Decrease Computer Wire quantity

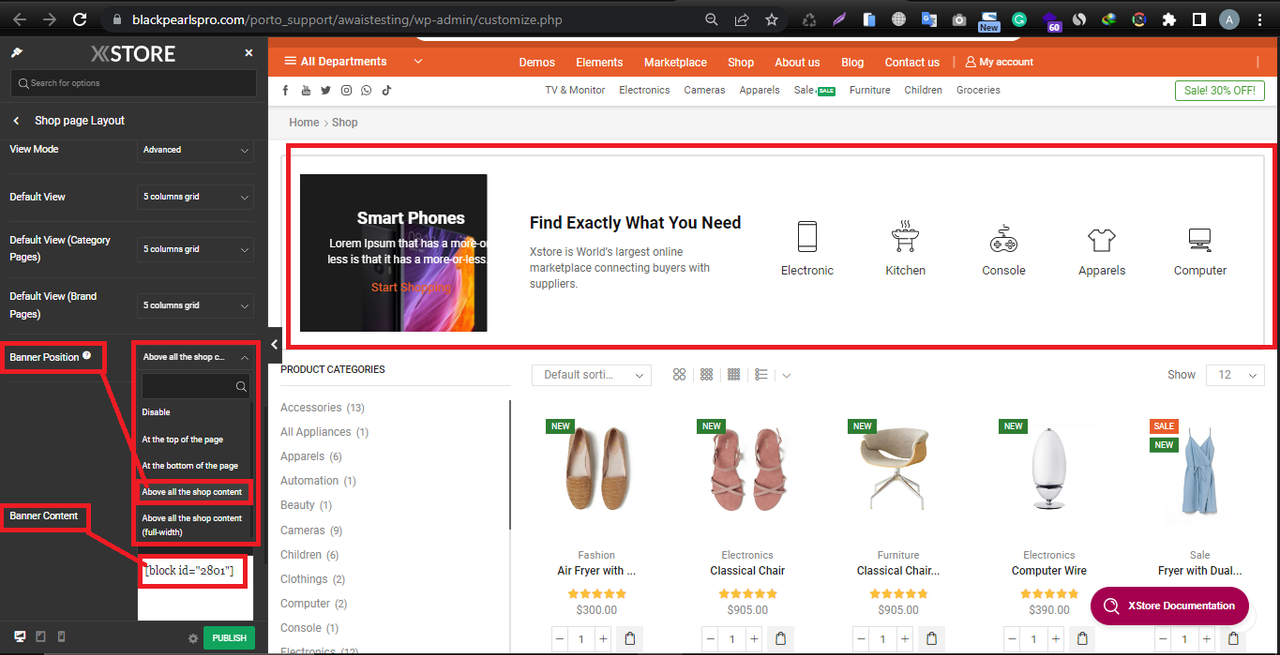(1012, 639)
